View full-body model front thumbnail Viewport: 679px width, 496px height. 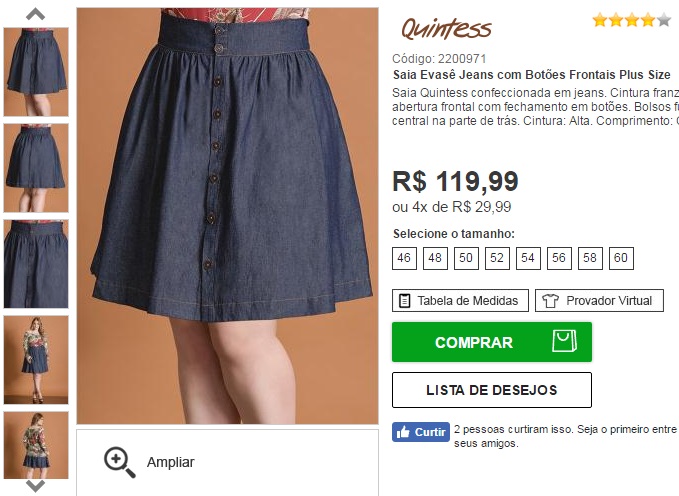[36, 360]
